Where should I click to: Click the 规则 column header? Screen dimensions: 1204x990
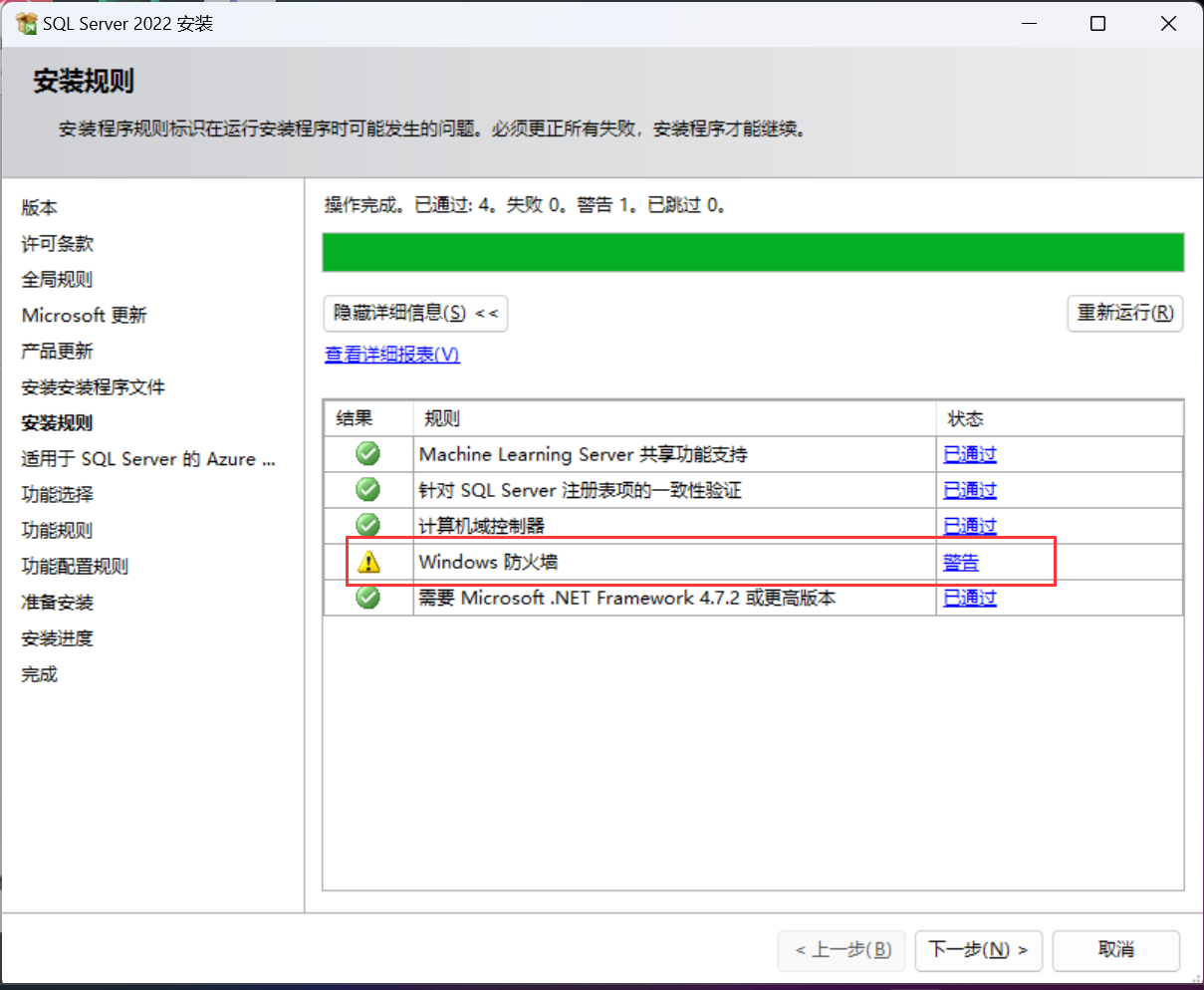[x=675, y=418]
